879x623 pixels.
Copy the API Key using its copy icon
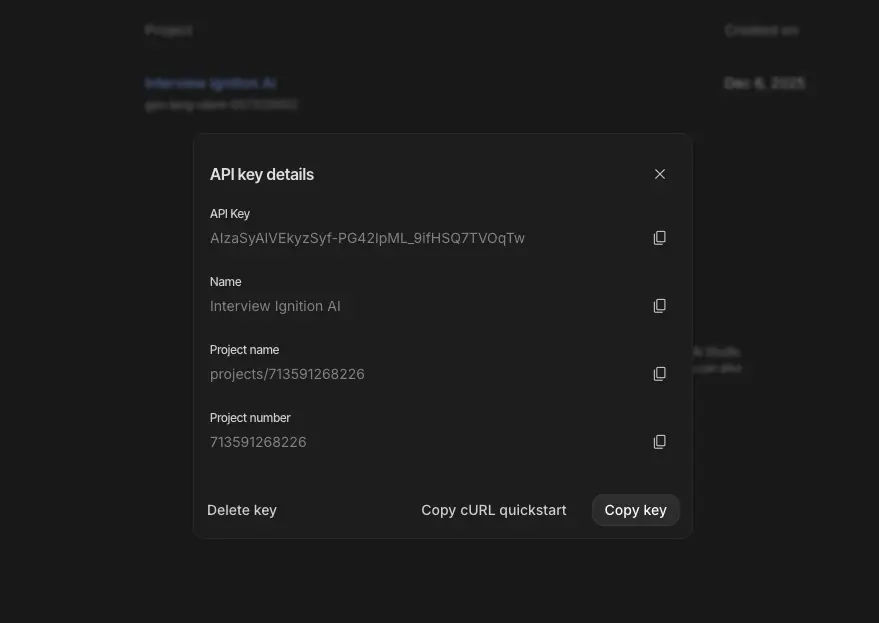pos(659,237)
